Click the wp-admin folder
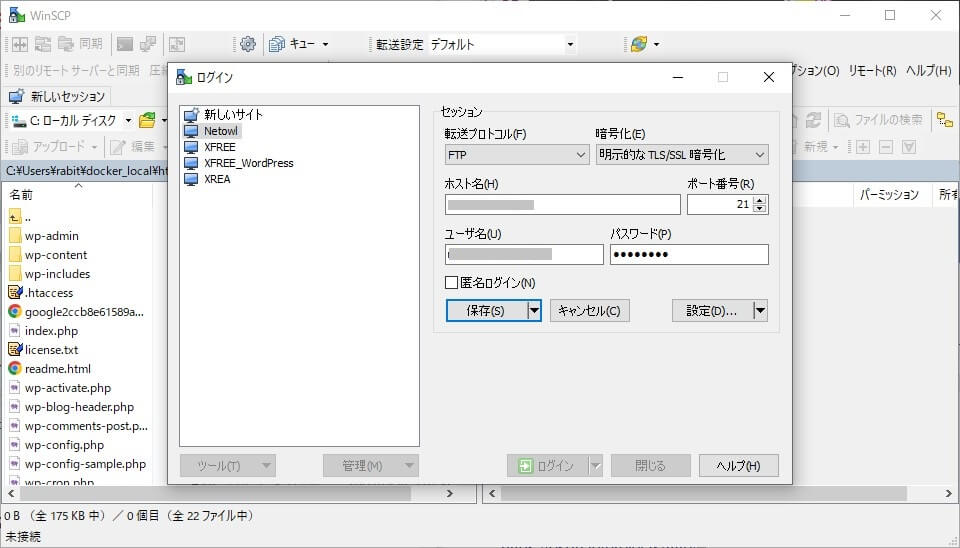 [51, 236]
